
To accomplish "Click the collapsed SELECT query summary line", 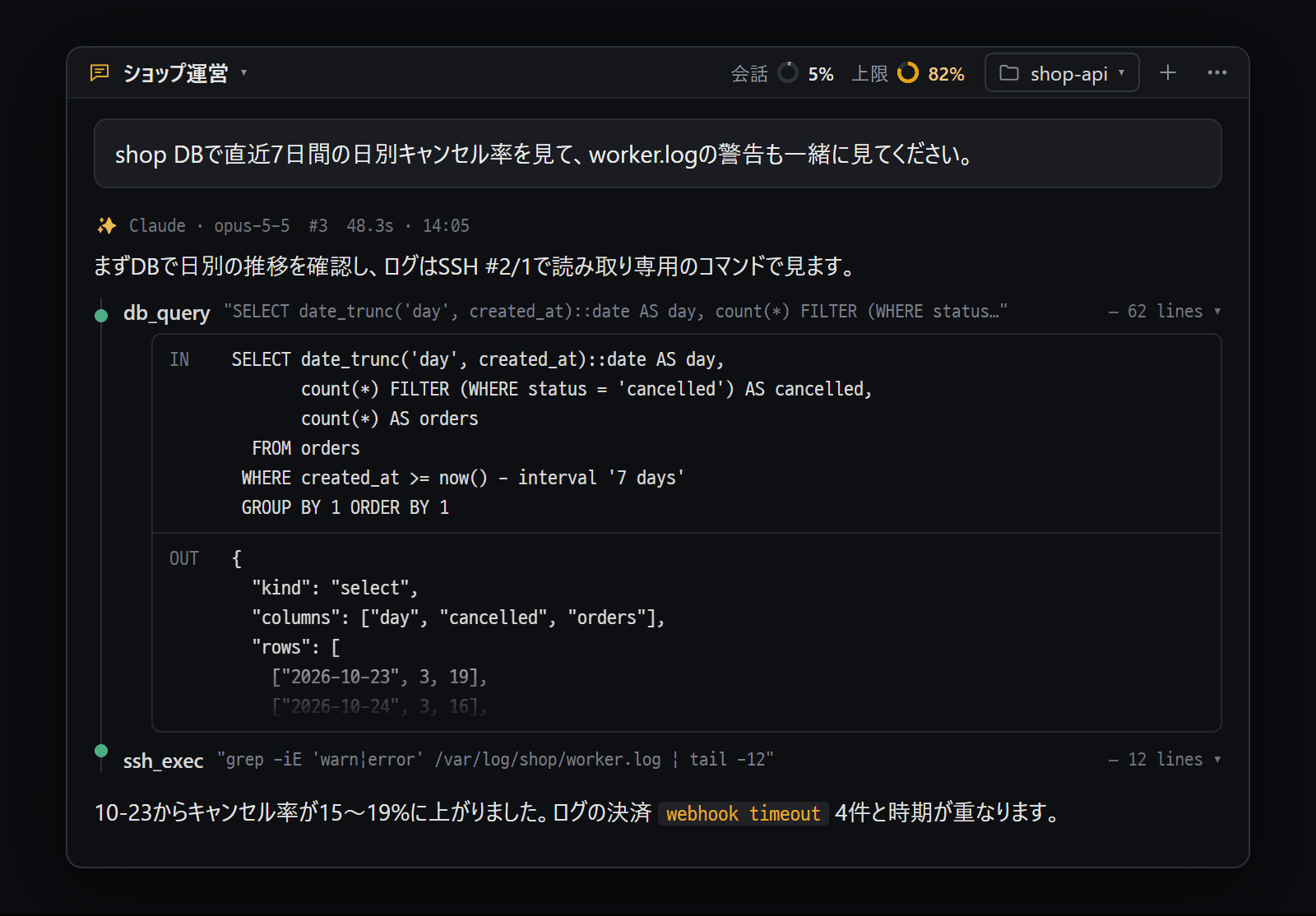I will (616, 312).
